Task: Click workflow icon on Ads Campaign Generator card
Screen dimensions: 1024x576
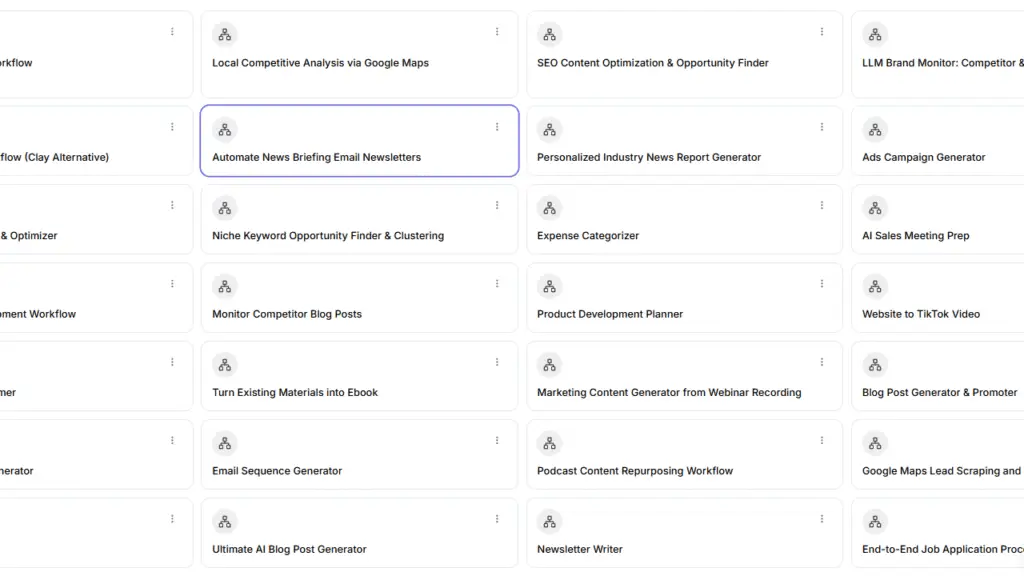Action: pos(875,130)
